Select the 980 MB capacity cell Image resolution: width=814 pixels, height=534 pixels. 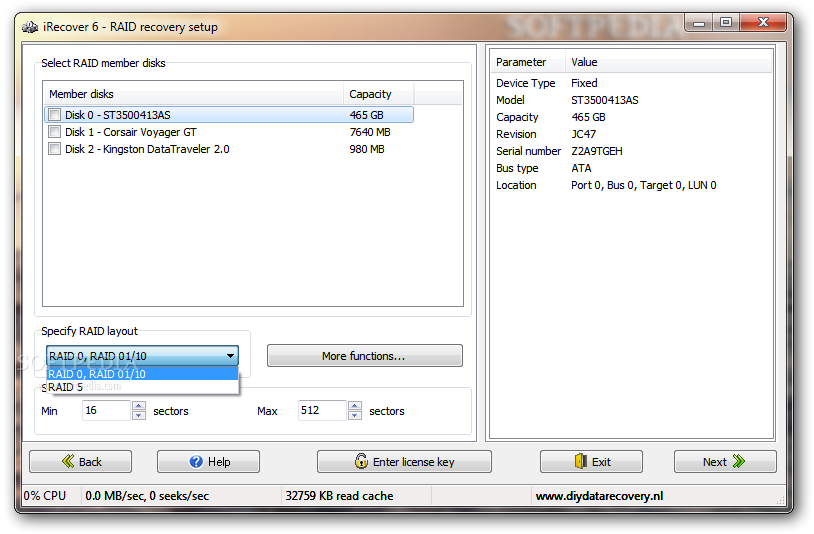(x=367, y=149)
